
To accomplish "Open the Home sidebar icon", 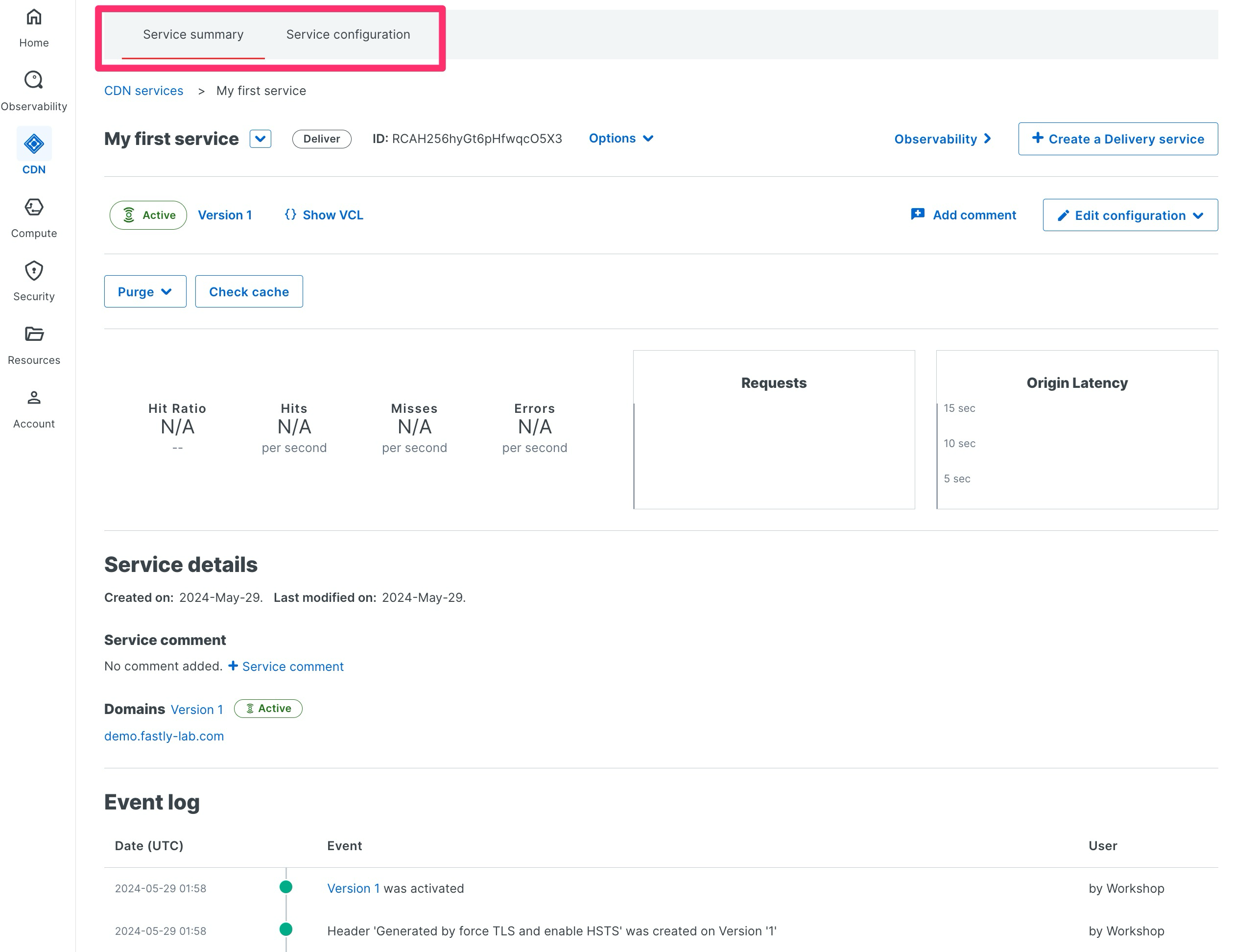I will tap(34, 18).
